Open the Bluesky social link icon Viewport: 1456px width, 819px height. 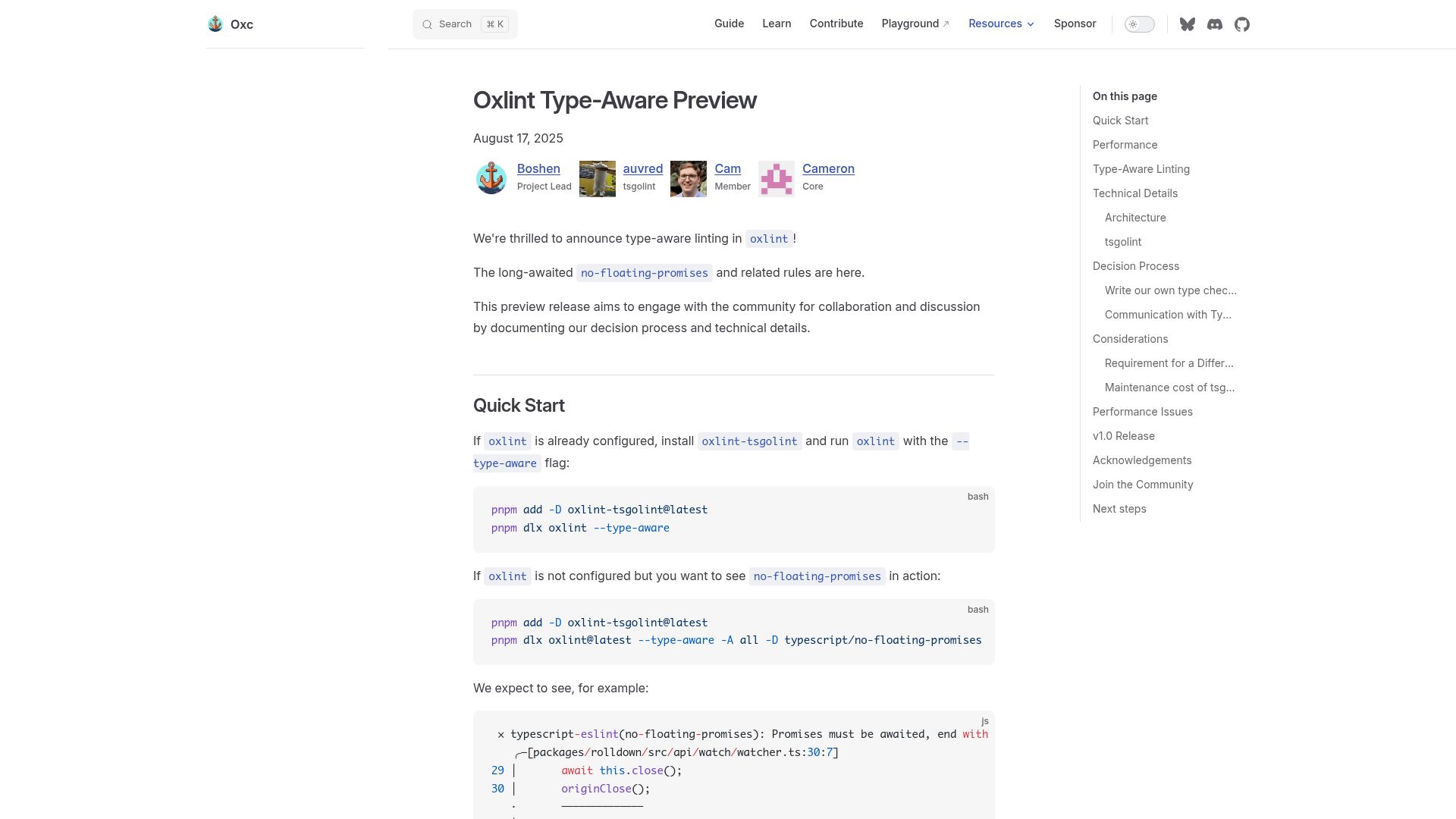coord(1188,24)
